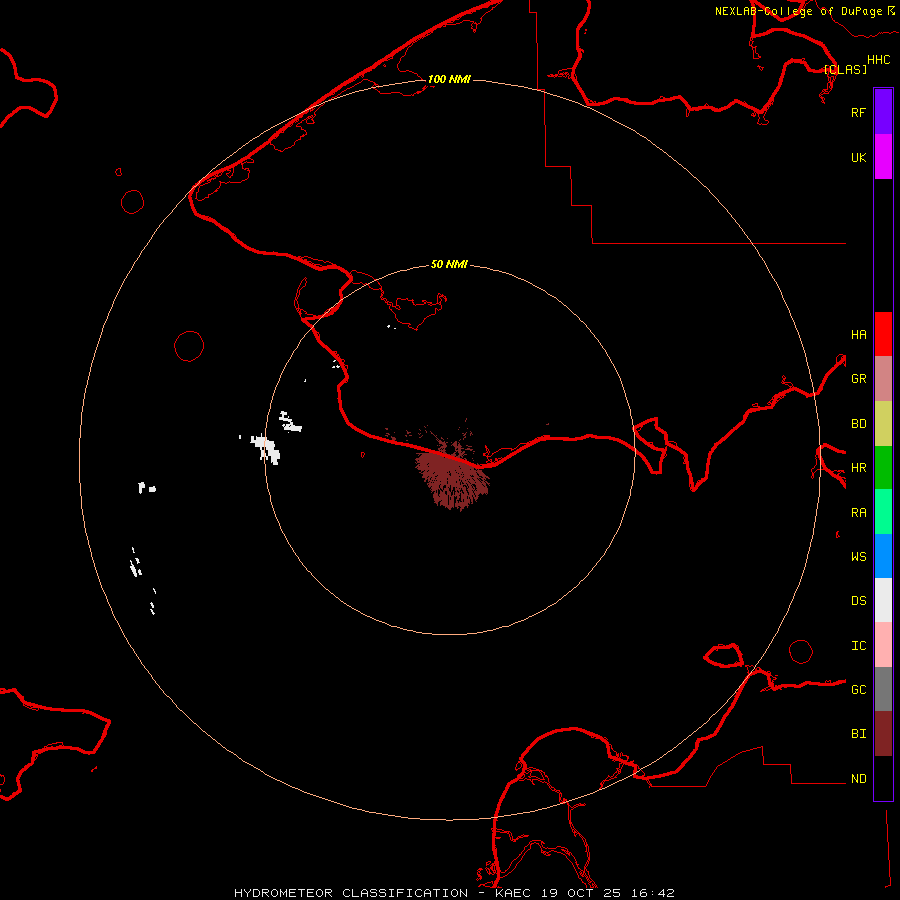The image size is (900, 900).
Task: Click the HHC product label
Action: tap(878, 60)
